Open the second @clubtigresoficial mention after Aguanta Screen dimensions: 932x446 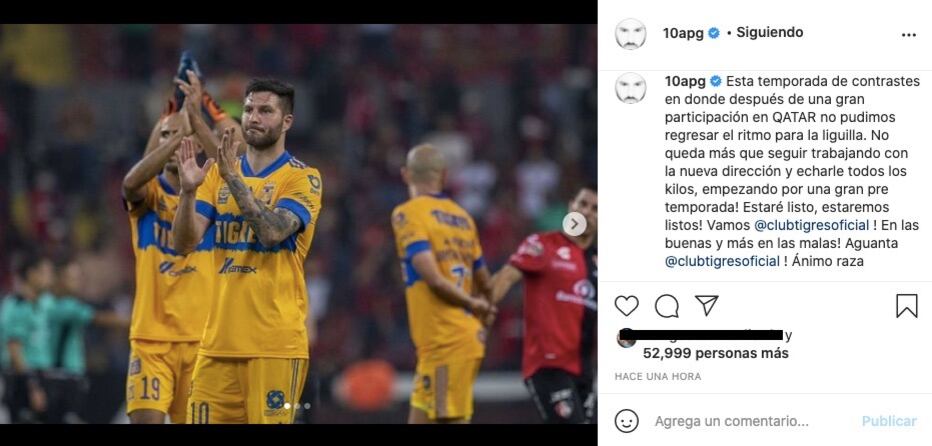722,262
